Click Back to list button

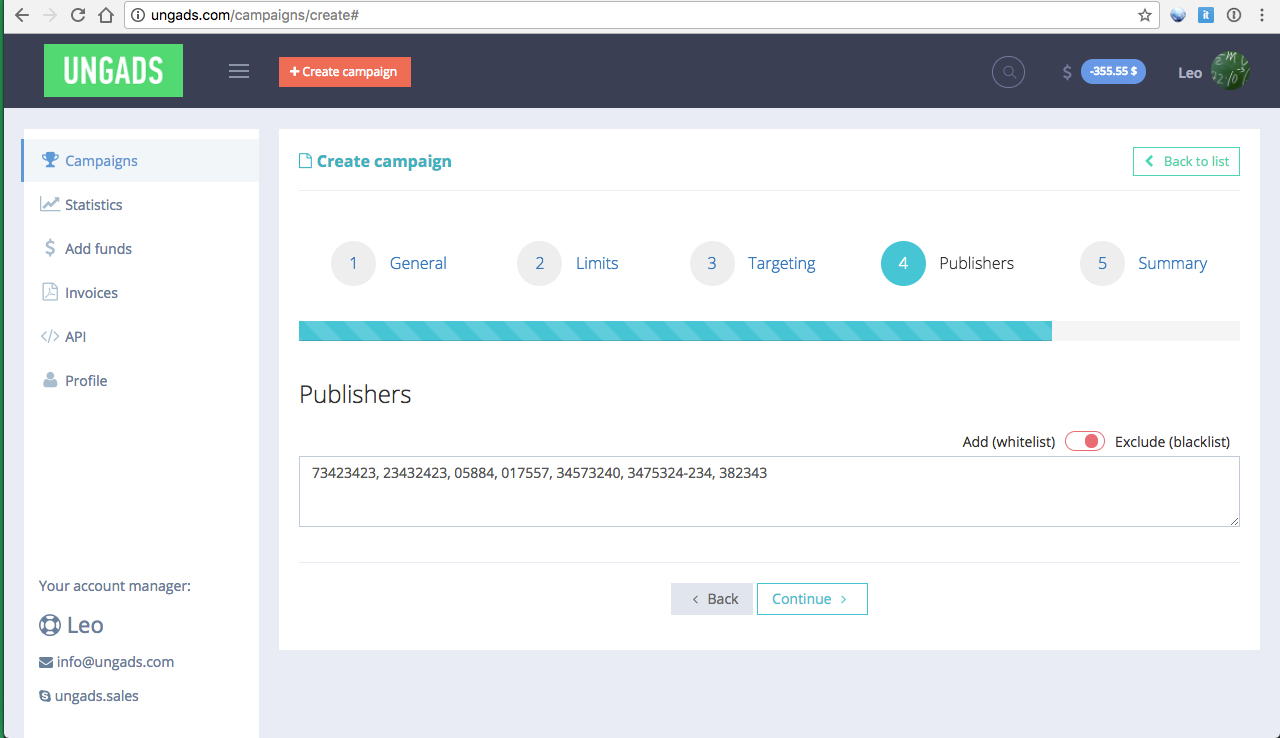pos(1186,161)
